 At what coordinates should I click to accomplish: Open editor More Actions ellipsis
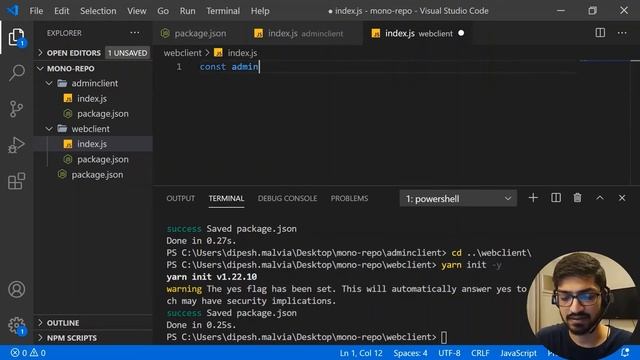pos(622,33)
